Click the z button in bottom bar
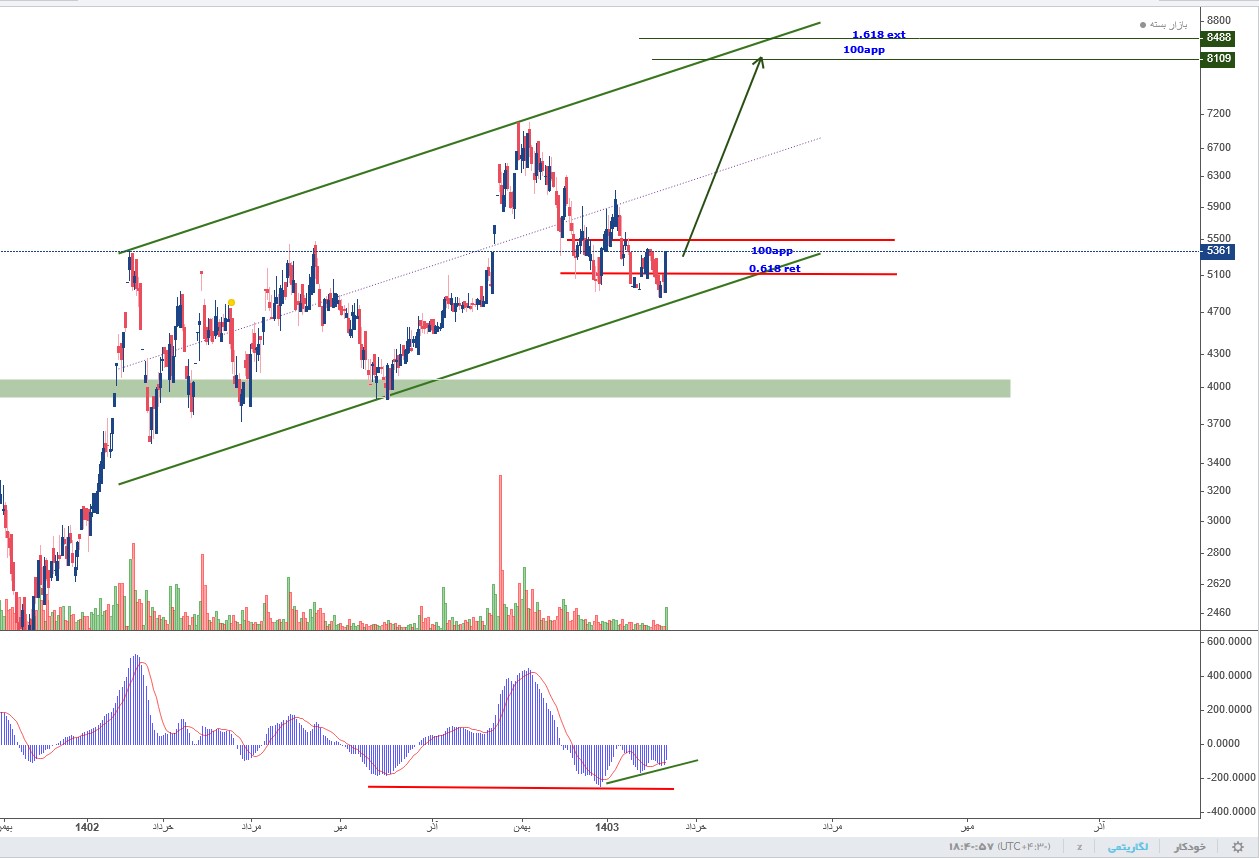Image resolution: width=1259 pixels, height=858 pixels. click(1079, 847)
